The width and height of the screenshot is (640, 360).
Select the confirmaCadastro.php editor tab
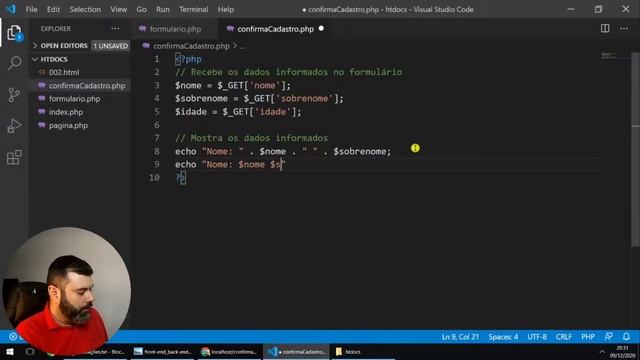pos(275,29)
